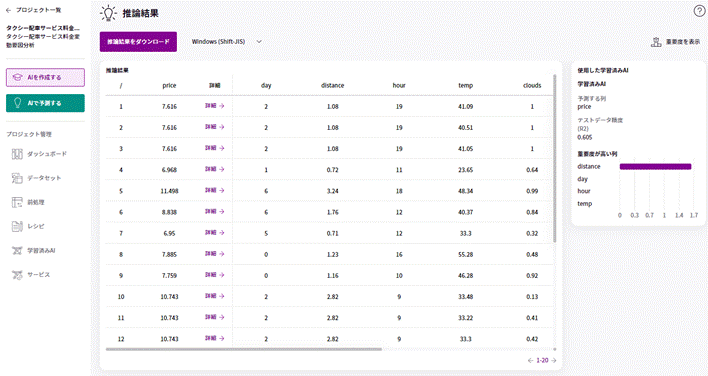Select the preprocessing icon in sidebar
The width and height of the screenshot is (708, 376).
(x=17, y=202)
